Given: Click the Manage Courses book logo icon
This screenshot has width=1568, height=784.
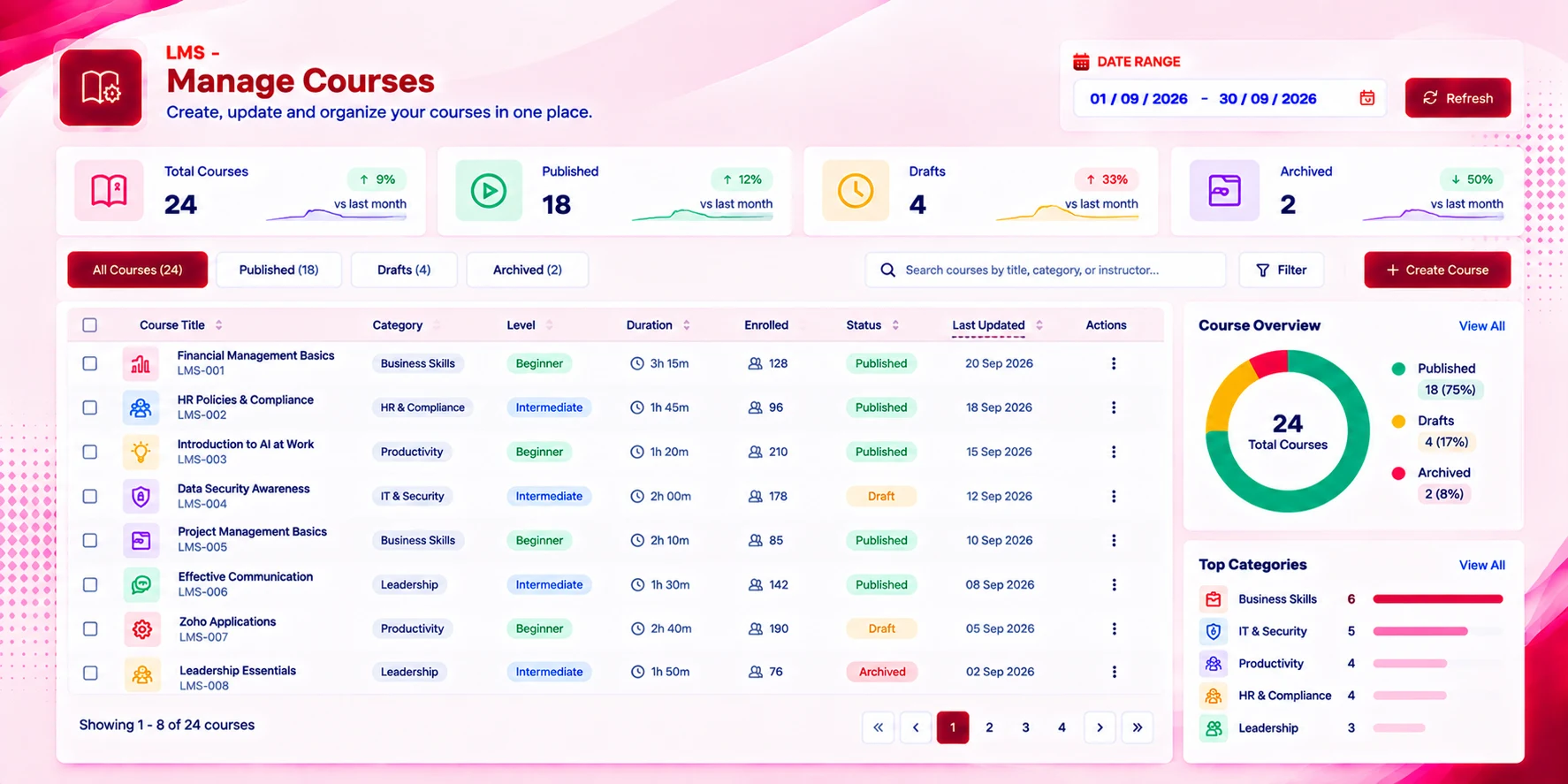Looking at the screenshot, I should pos(101,88).
